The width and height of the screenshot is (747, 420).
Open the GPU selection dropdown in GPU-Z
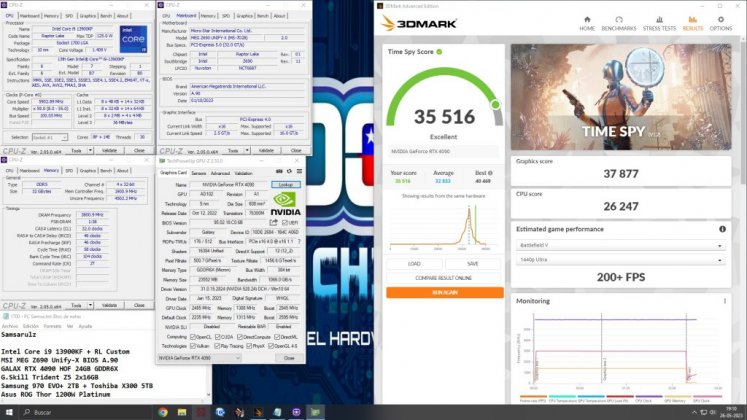199,358
